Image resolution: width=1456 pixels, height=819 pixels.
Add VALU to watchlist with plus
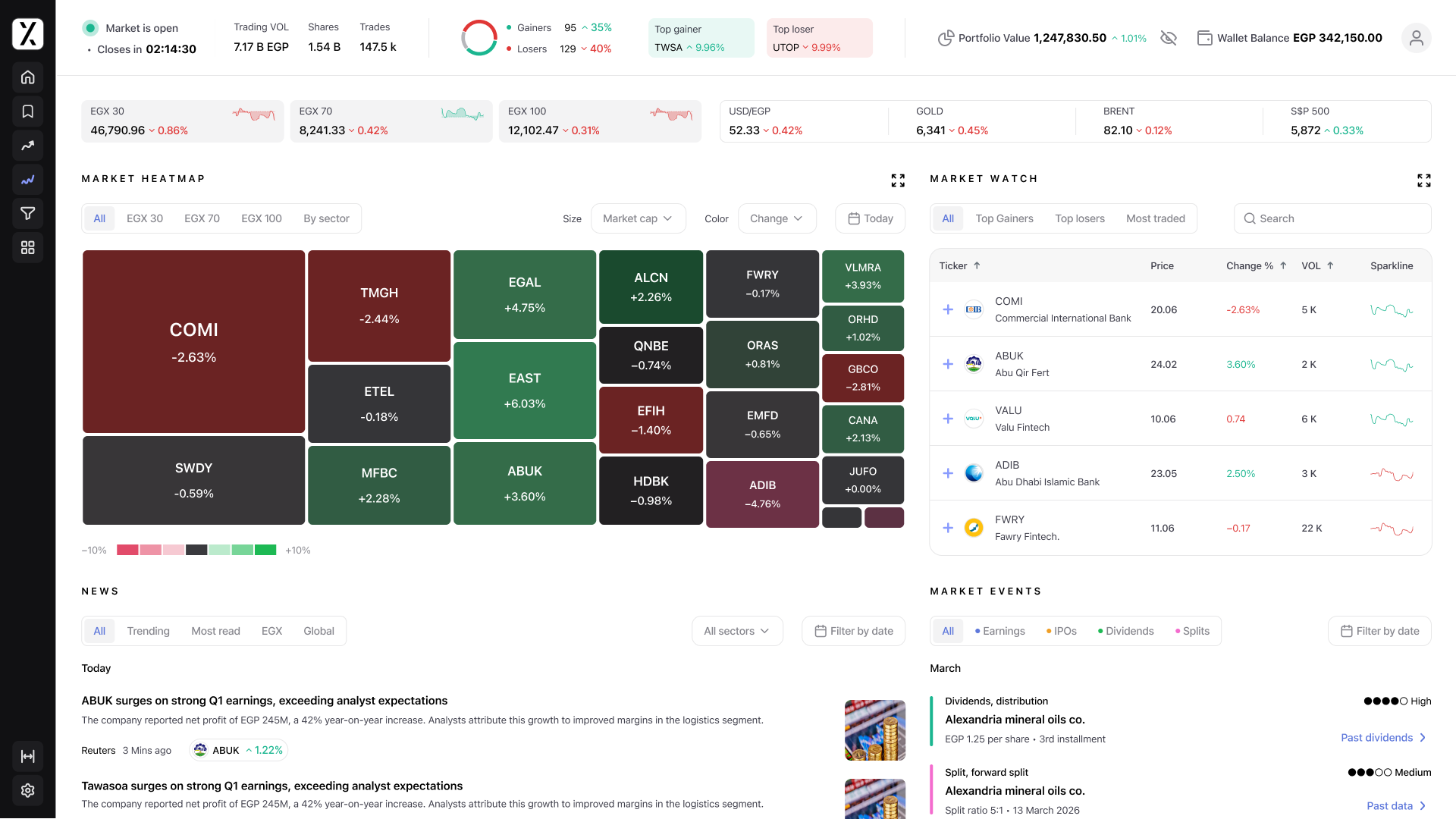(x=948, y=419)
